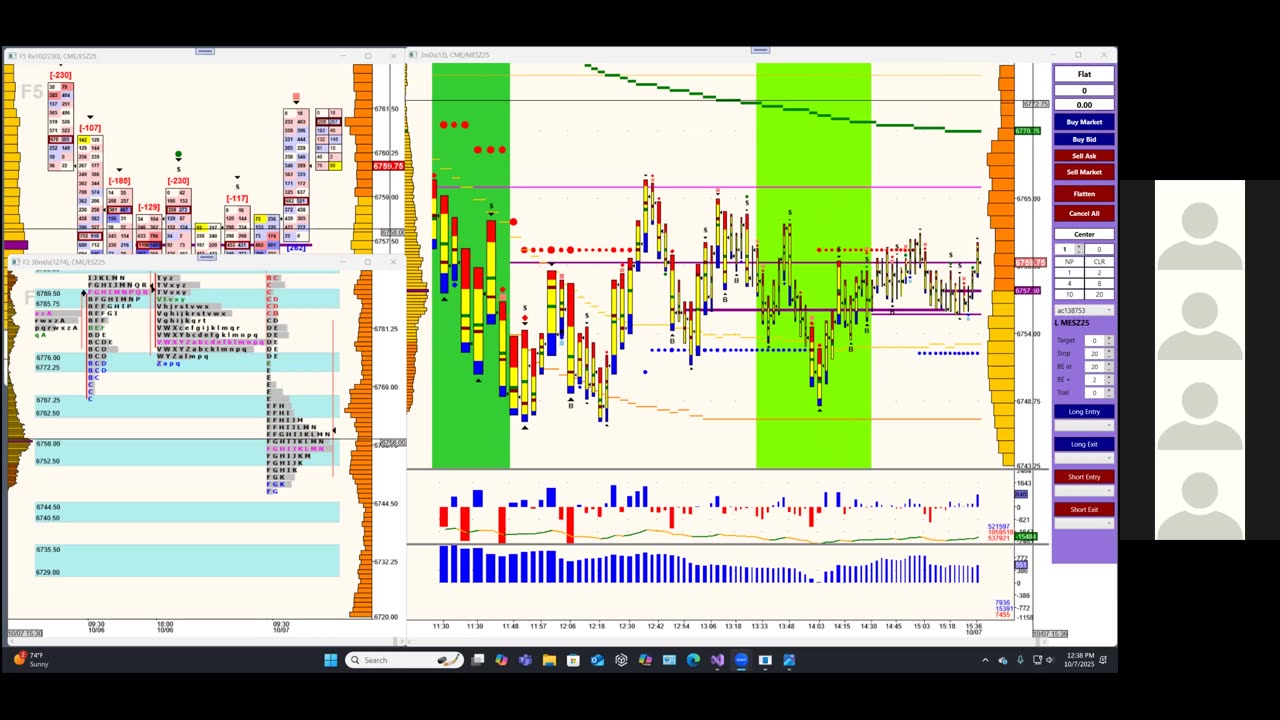Adjust the BE + value stepper
Image resolution: width=1280 pixels, height=720 pixels.
pos(1109,380)
